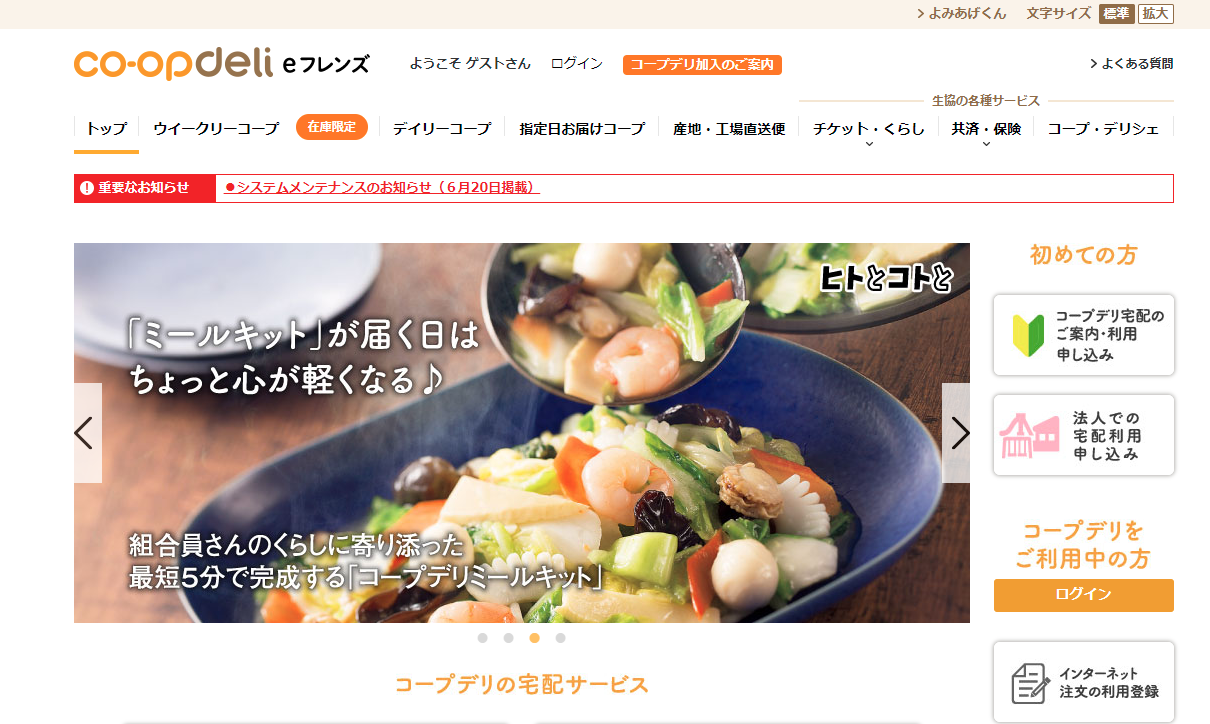The width and height of the screenshot is (1210, 724).
Task: Set text size to 拡大
Action: (1155, 13)
